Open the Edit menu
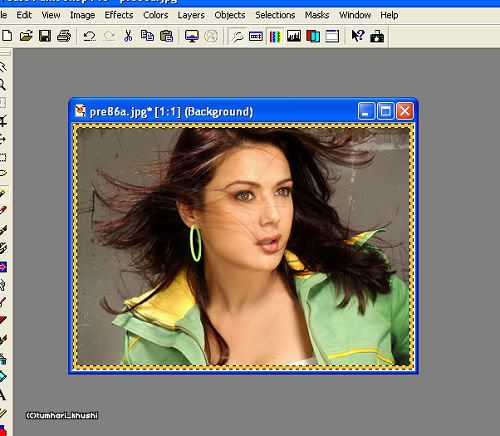The width and height of the screenshot is (500, 436). pos(24,15)
